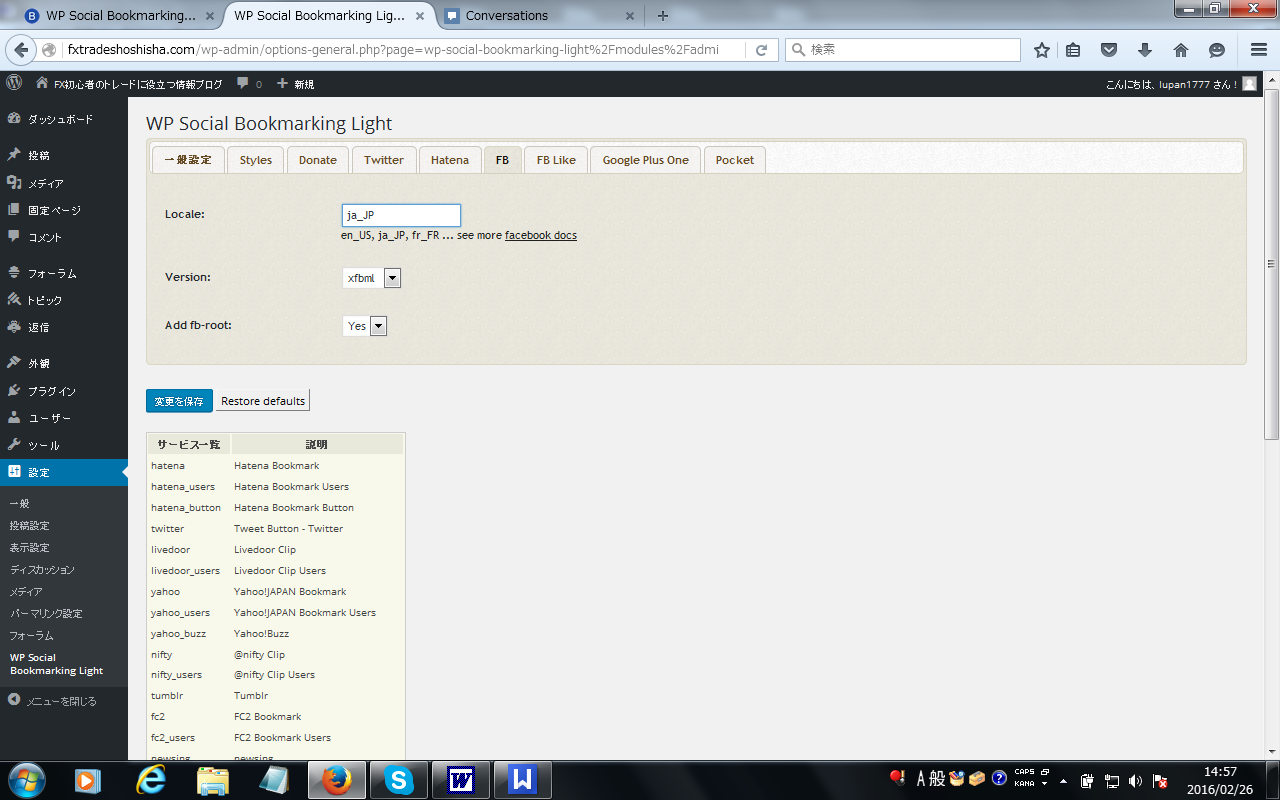This screenshot has height=800, width=1280.
Task: Open the comments bubble in admin bar
Action: tap(250, 84)
